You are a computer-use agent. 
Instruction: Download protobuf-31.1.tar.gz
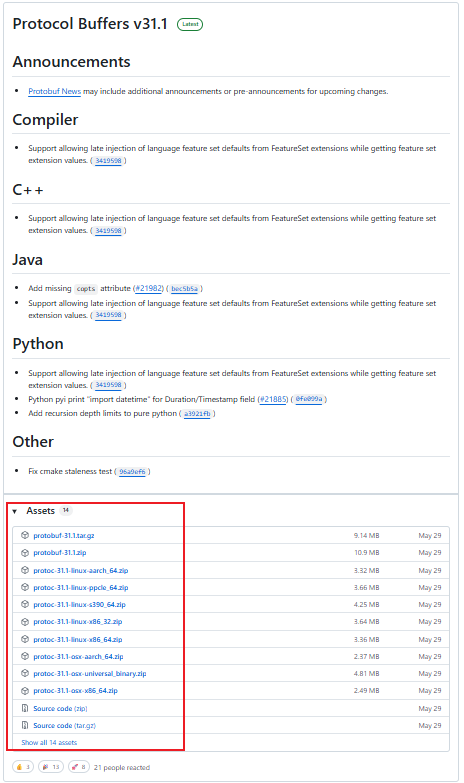click(x=64, y=535)
